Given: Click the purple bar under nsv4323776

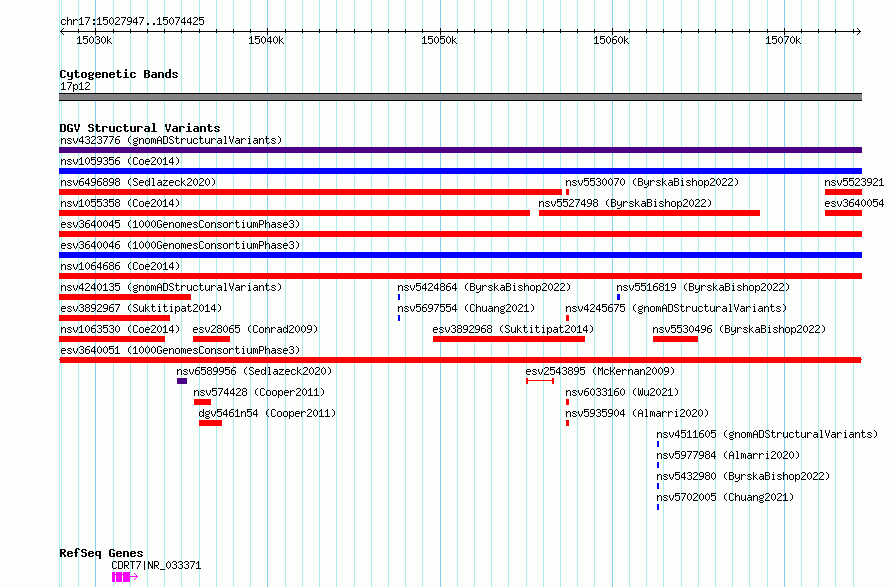Looking at the screenshot, I should tap(460, 150).
